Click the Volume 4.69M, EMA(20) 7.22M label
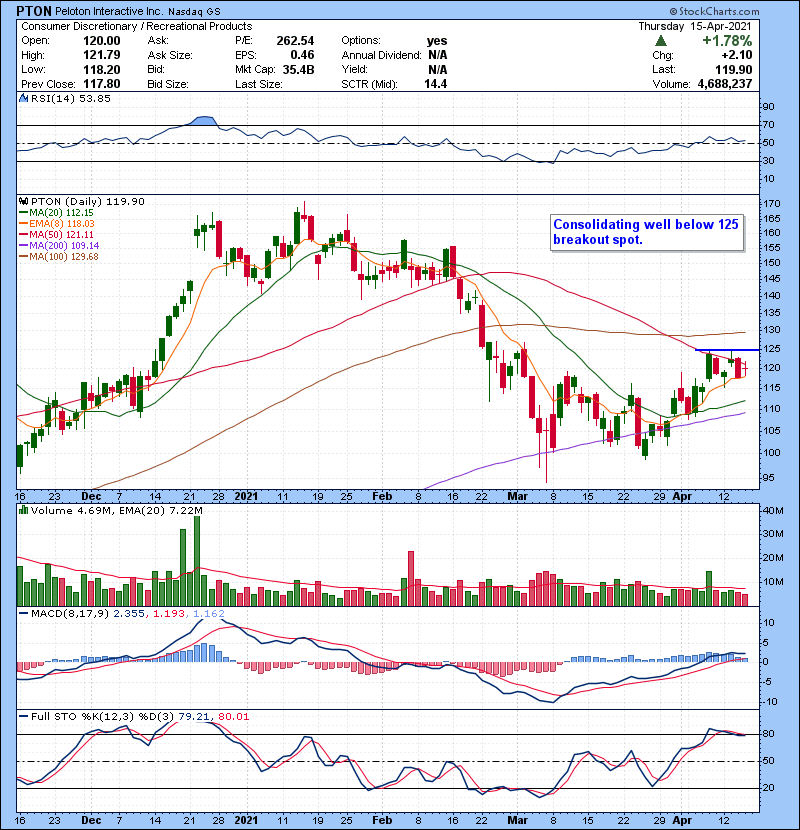Viewport: 800px width, 830px height. click(x=116, y=510)
